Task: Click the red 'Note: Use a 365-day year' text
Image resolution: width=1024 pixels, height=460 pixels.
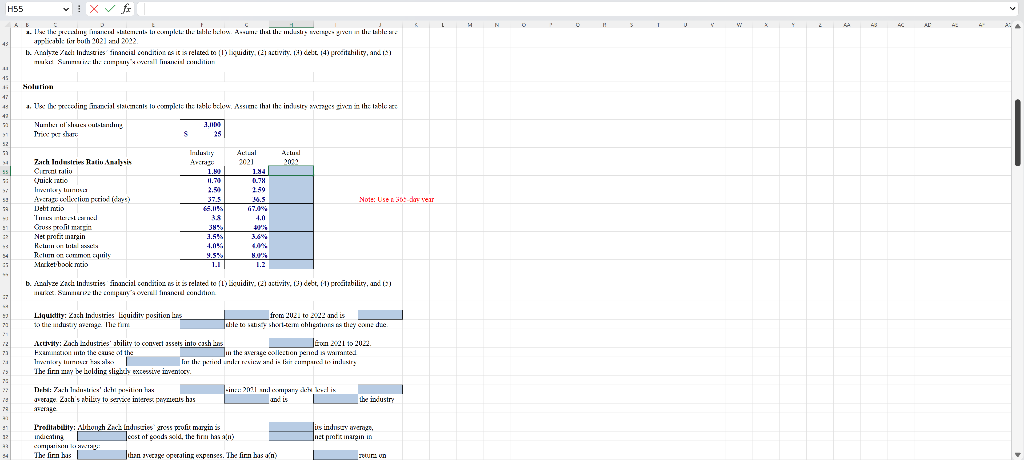Action: (x=397, y=199)
